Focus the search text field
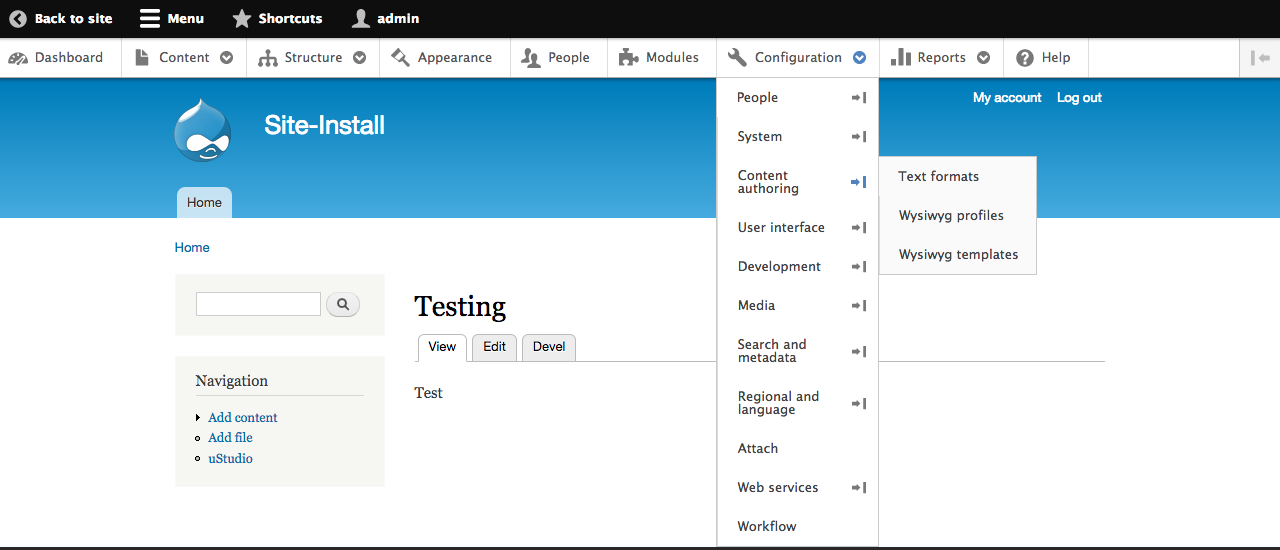The height and width of the screenshot is (550, 1280). tap(258, 304)
